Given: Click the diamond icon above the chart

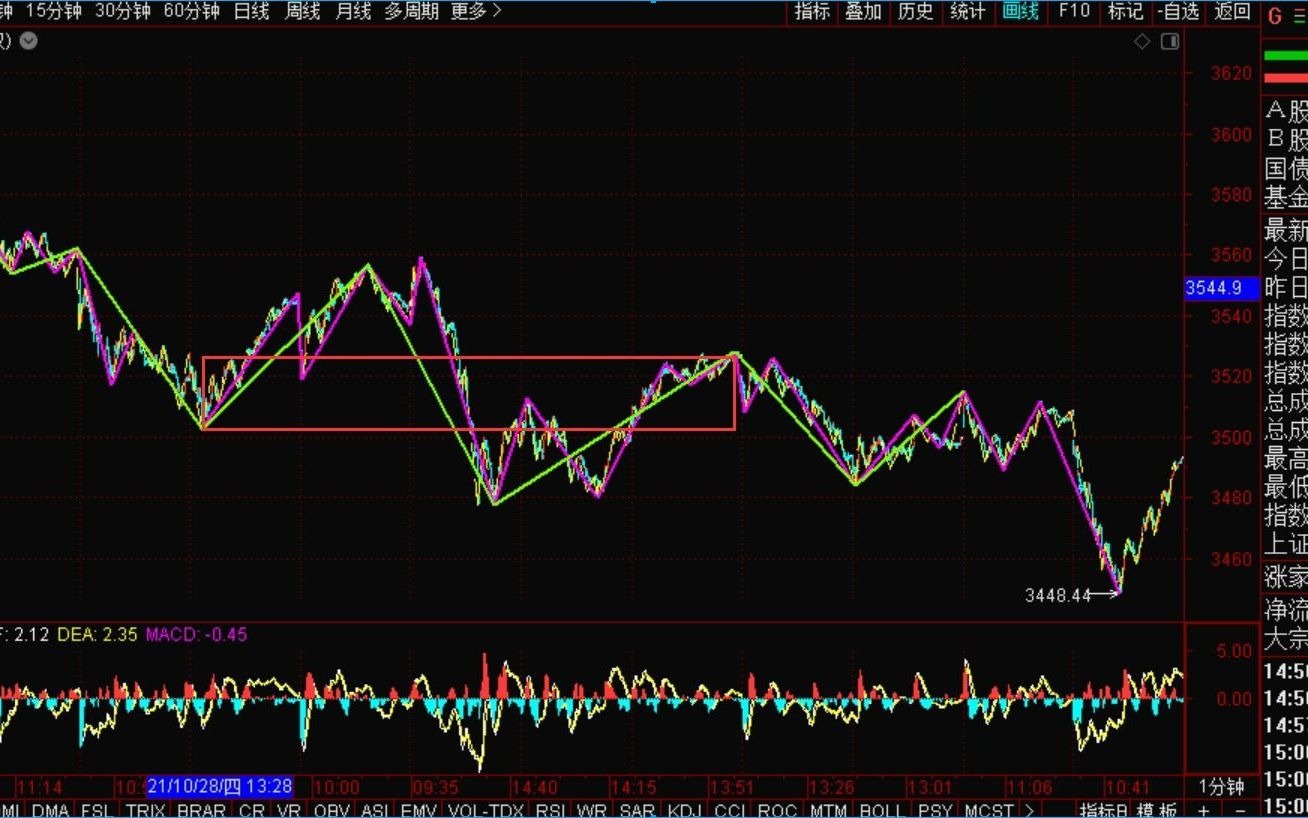Looking at the screenshot, I should click(1142, 41).
